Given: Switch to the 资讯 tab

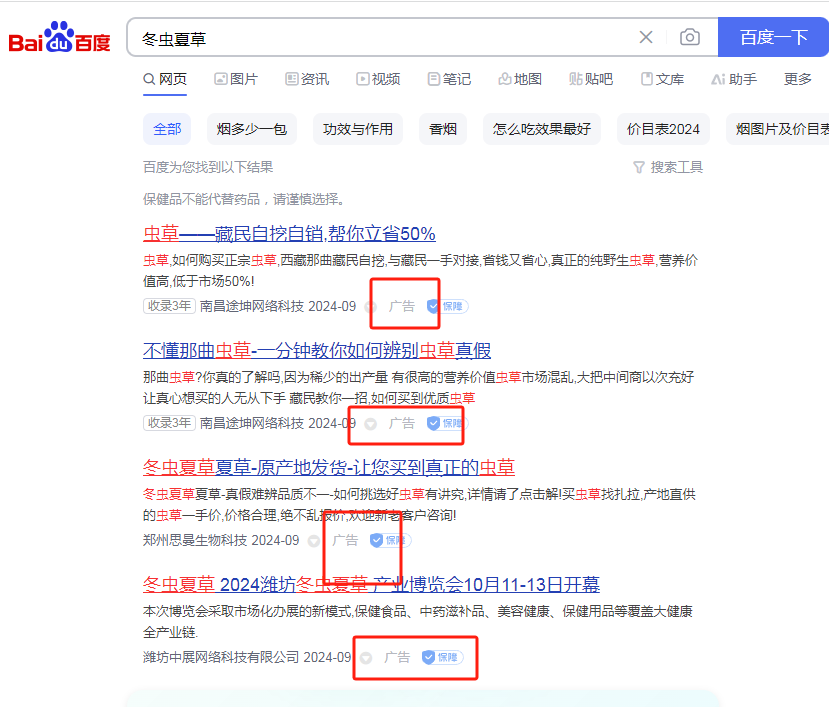Looking at the screenshot, I should [314, 78].
